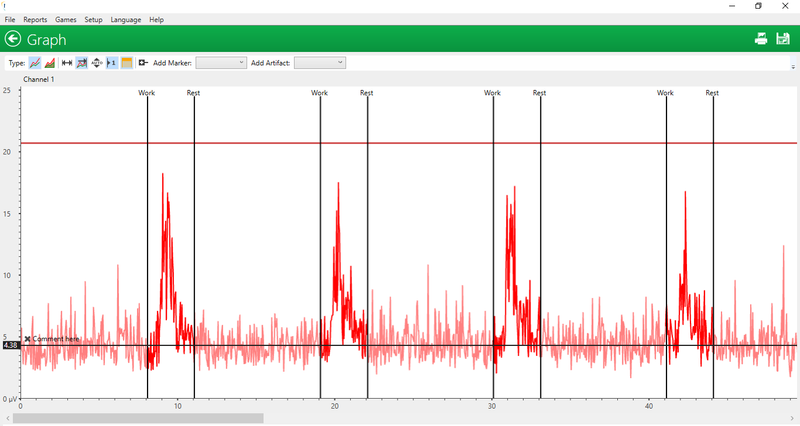Click the back arrow beside Graph
Viewport: 800px width, 426px height.
[x=13, y=39]
